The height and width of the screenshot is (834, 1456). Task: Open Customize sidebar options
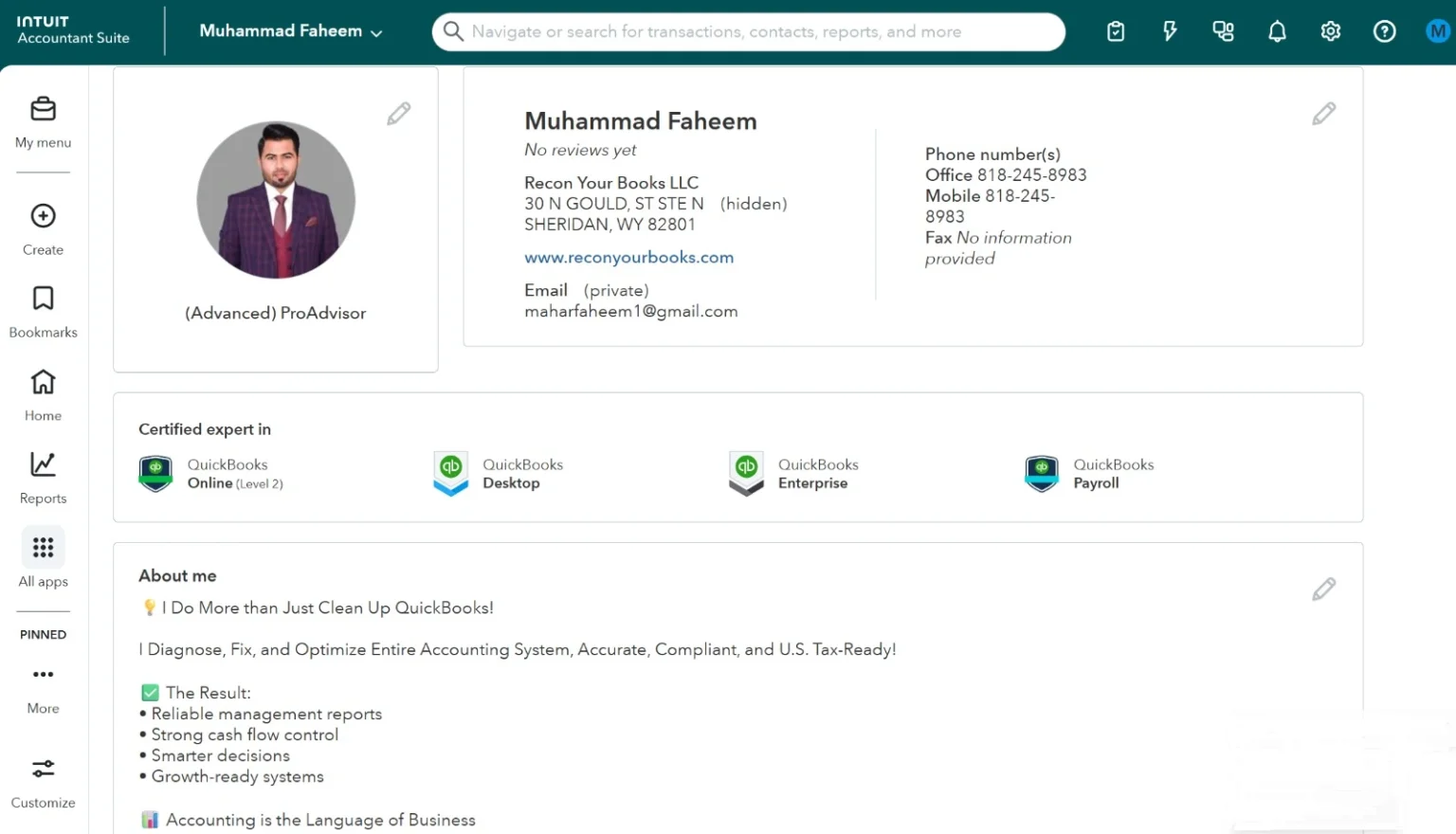point(43,769)
